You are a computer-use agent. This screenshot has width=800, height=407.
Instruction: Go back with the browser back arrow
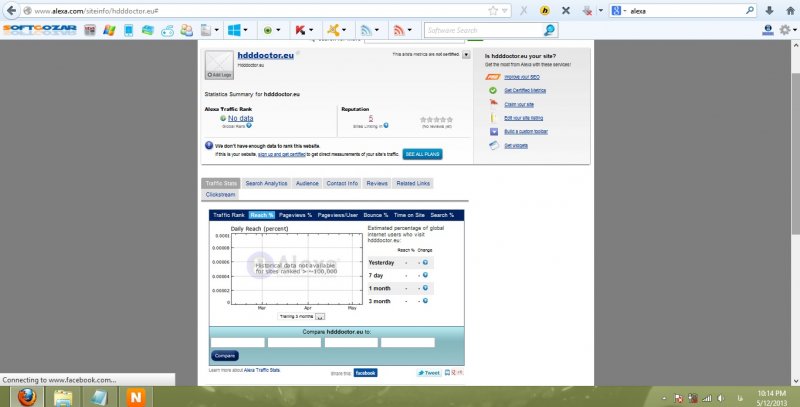(11, 10)
